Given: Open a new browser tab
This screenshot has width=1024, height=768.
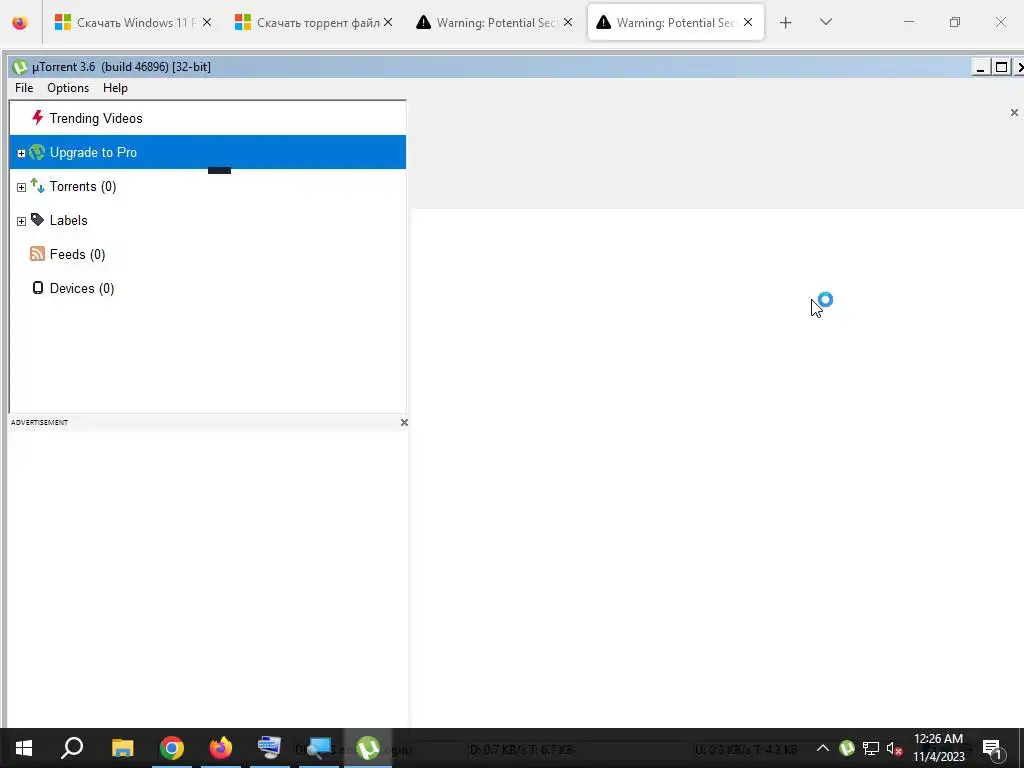Looking at the screenshot, I should [x=786, y=23].
